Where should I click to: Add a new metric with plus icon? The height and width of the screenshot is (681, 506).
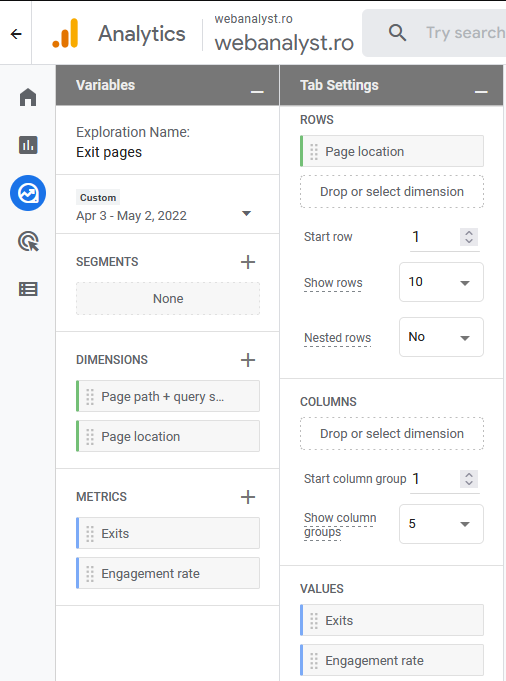click(x=248, y=497)
